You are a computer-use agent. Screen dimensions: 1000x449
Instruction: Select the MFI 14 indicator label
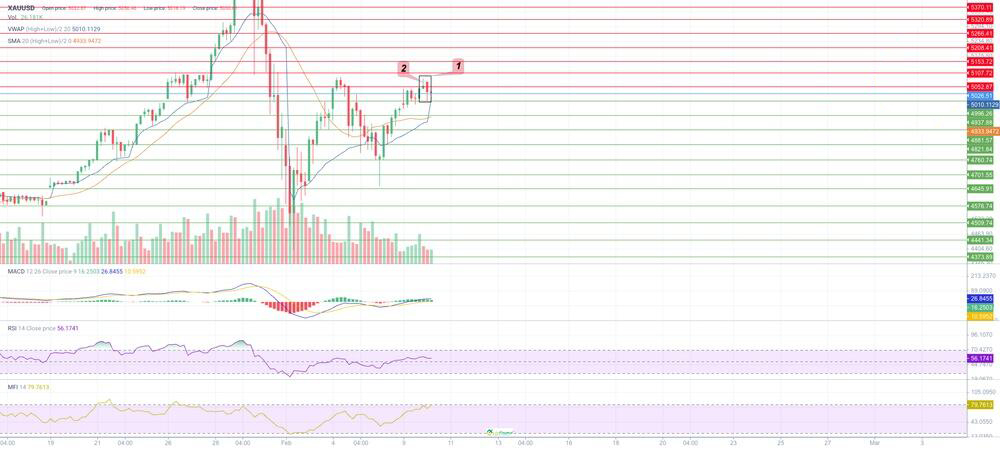click(x=28, y=387)
